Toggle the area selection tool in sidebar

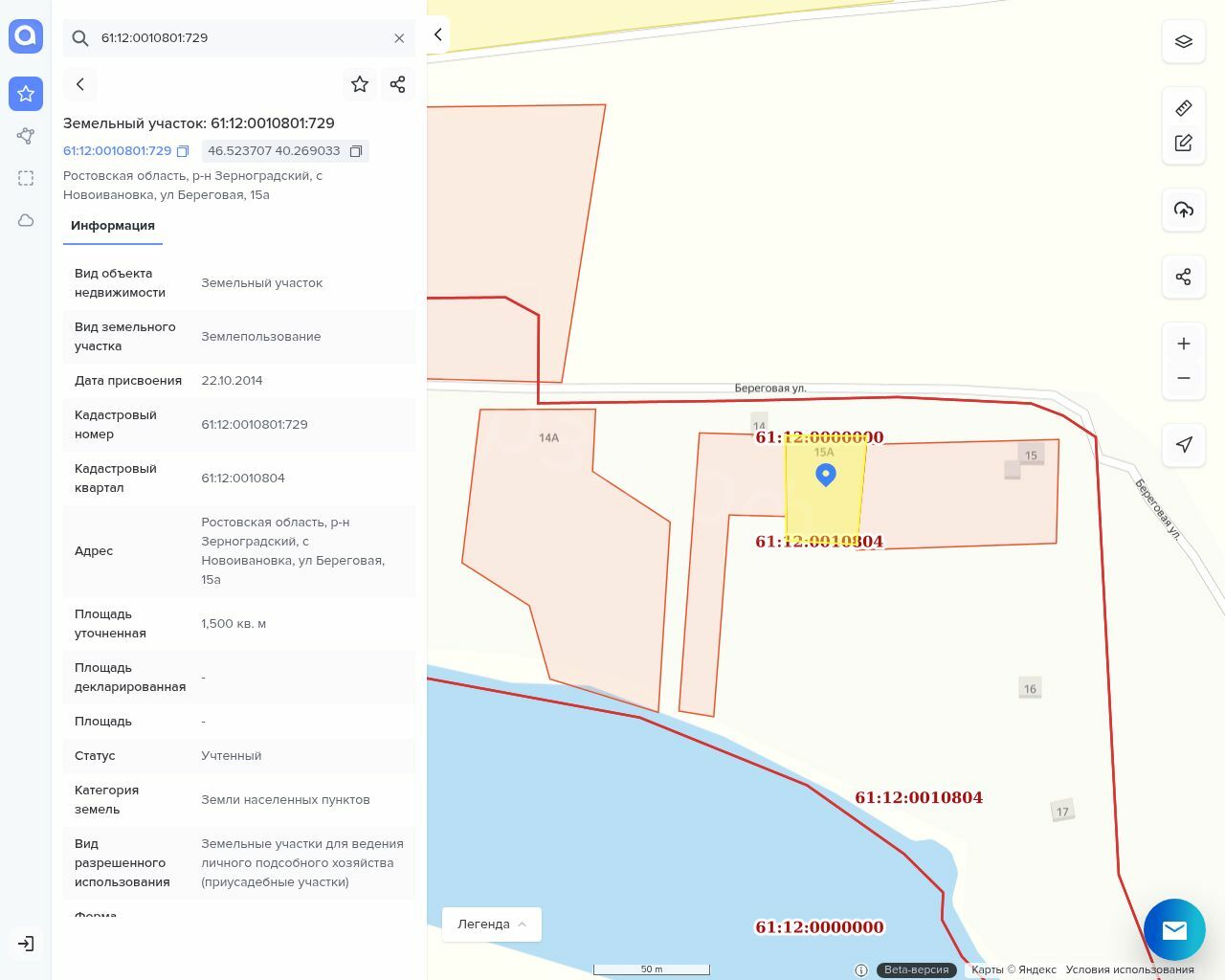coord(26,178)
